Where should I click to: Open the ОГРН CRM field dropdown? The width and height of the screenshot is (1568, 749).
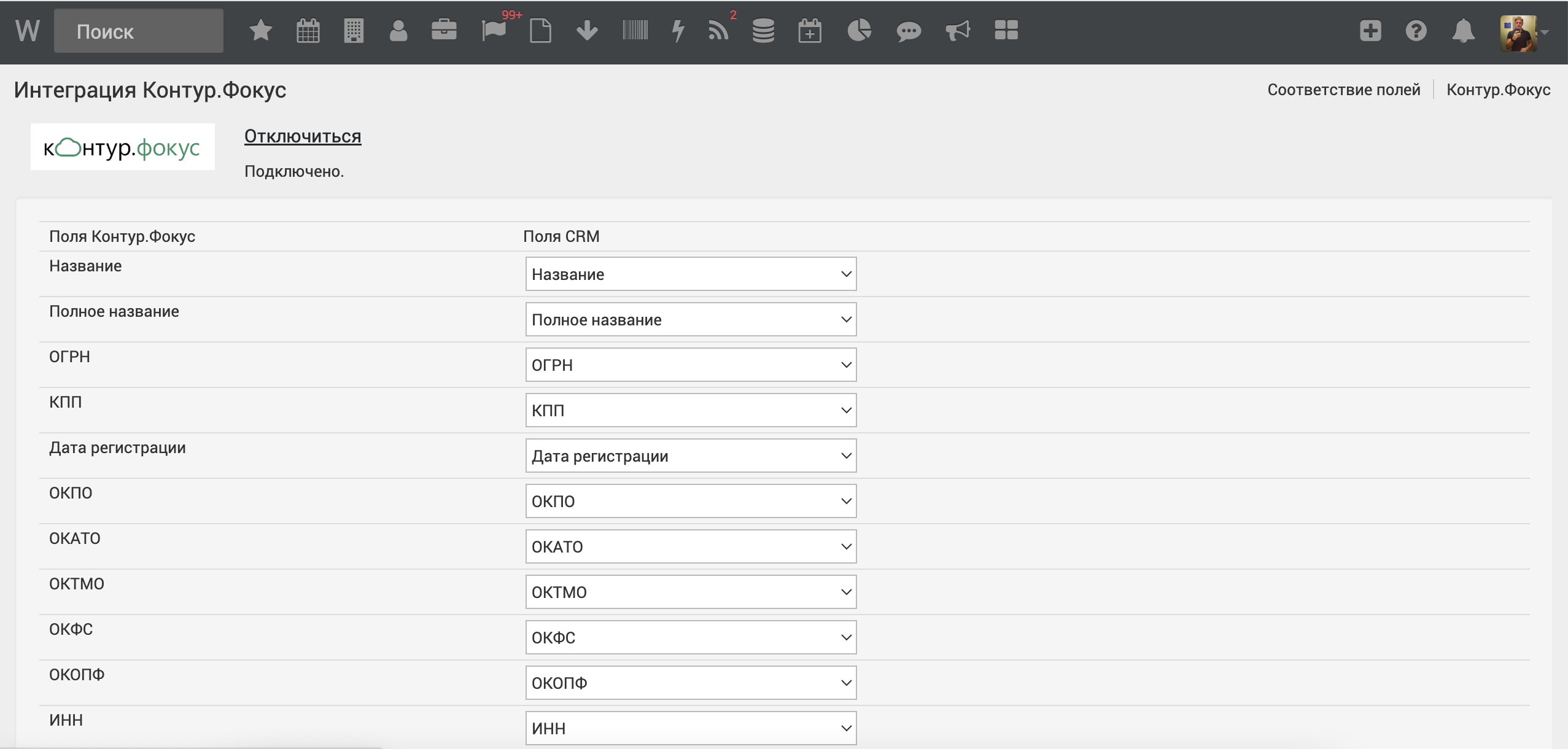(691, 365)
